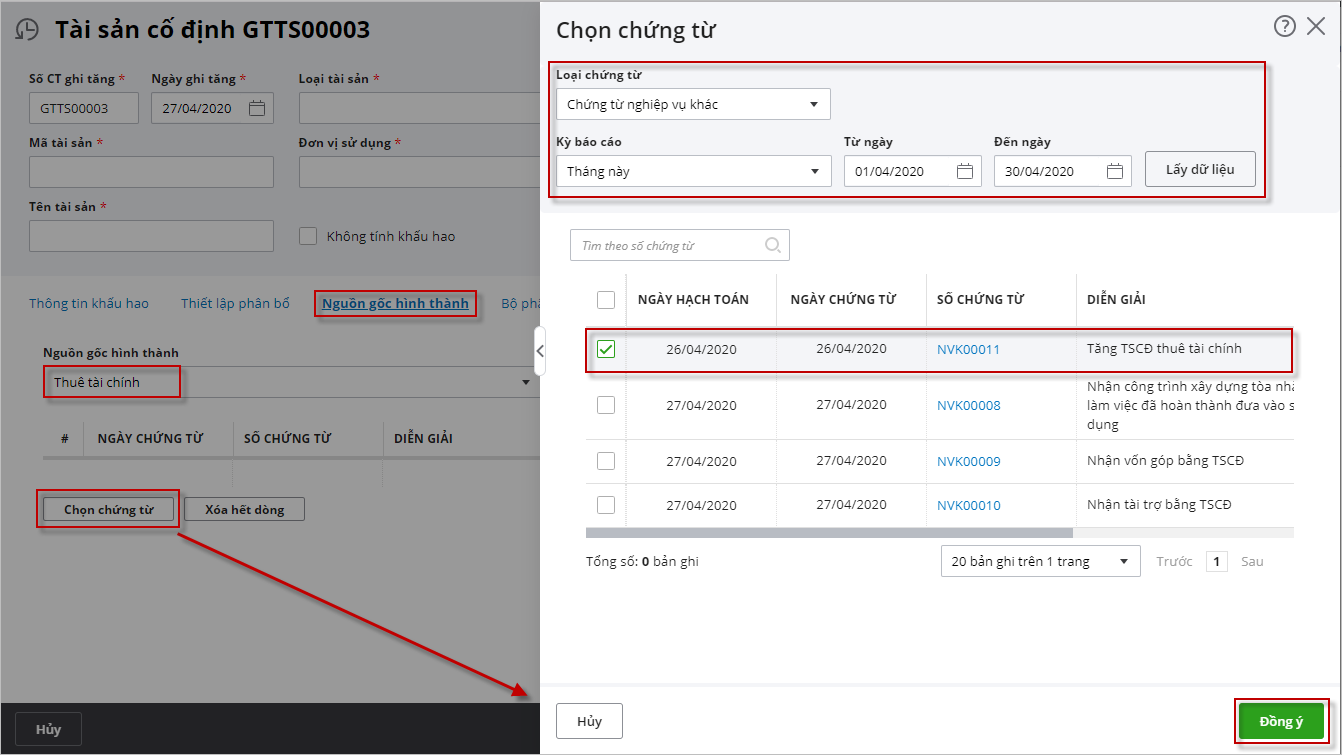Open calendar for Ngày ghi tăng

257,108
